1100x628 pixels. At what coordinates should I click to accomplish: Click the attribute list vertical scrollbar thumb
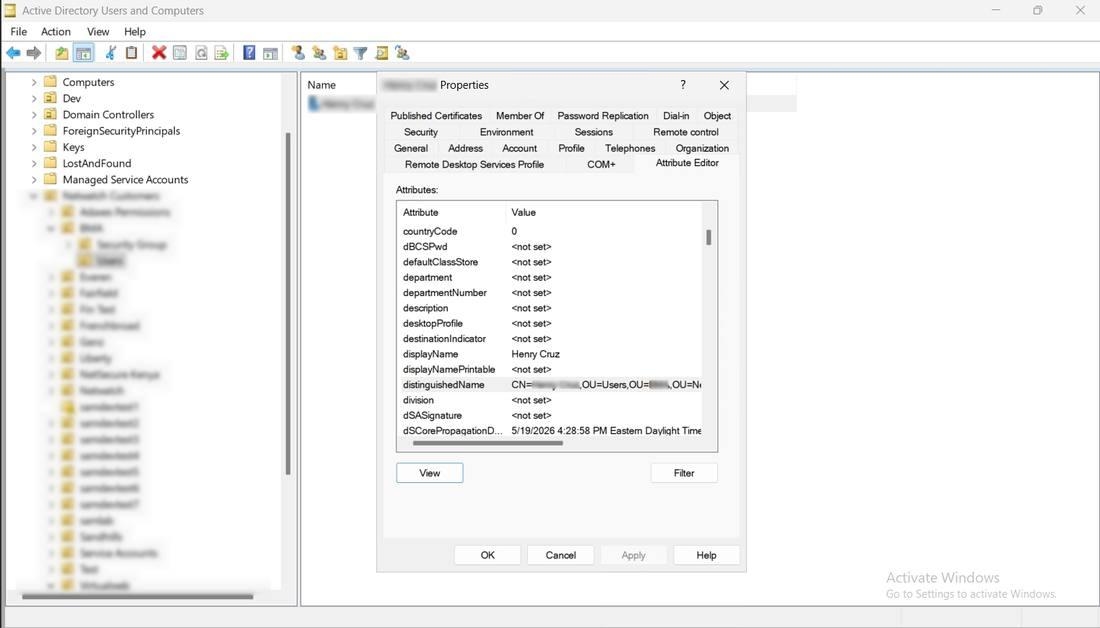pos(709,238)
